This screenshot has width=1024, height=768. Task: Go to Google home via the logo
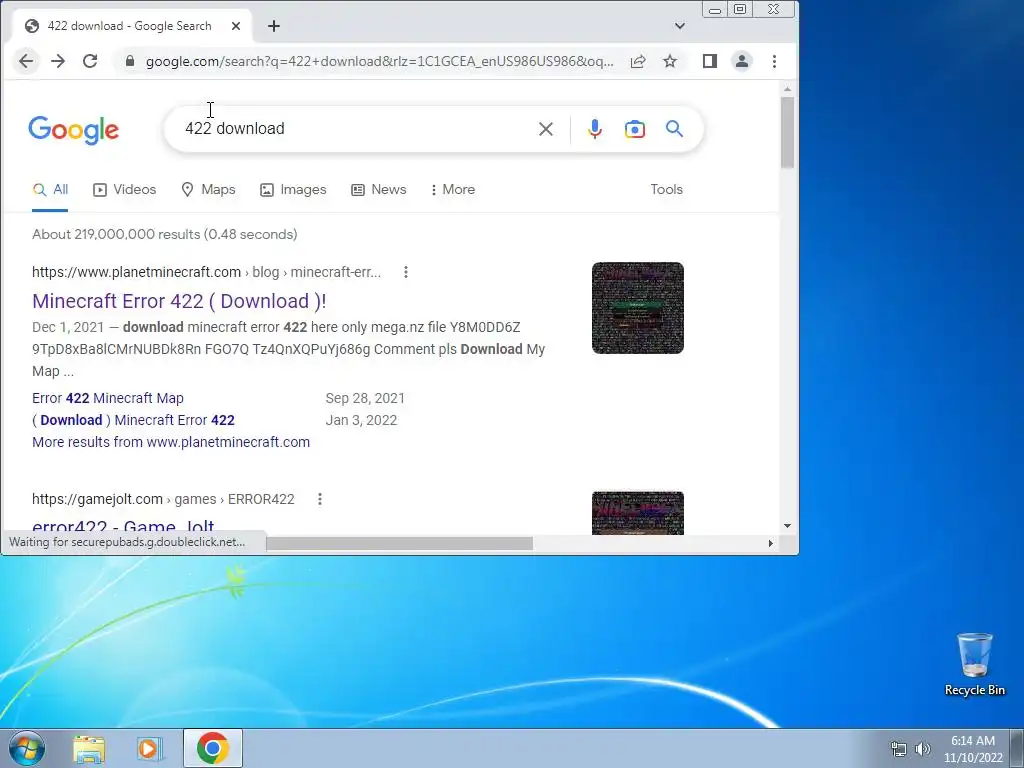click(x=74, y=130)
